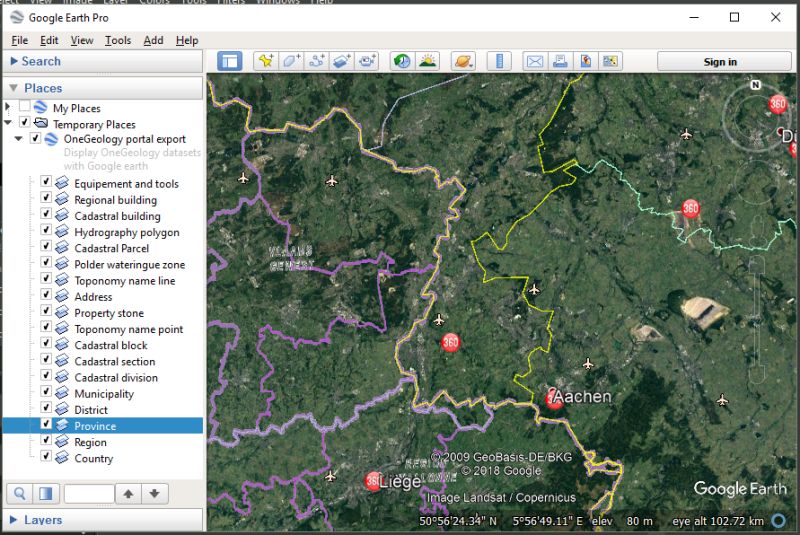Select the Region layer row
This screenshot has height=535, width=800.
click(x=90, y=442)
